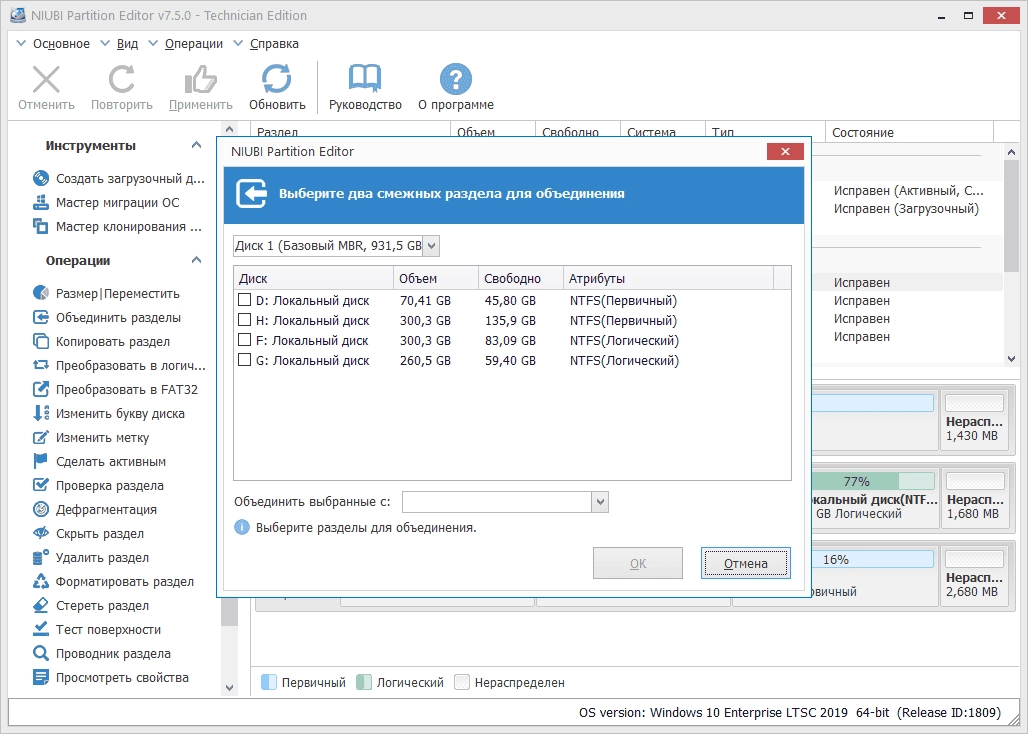Click the Отменить (Undo) toolbar icon

(x=46, y=80)
